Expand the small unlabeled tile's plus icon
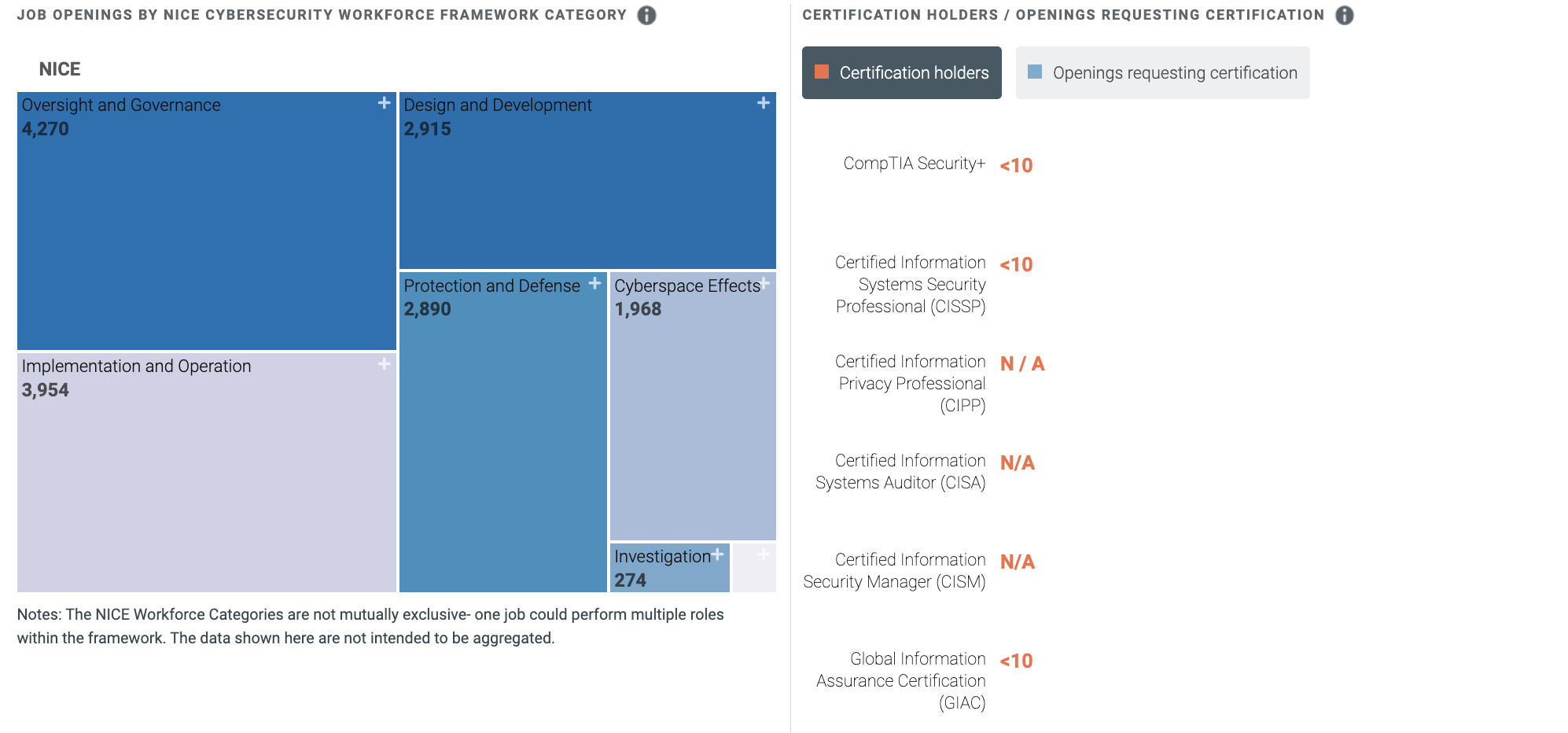 [x=763, y=554]
